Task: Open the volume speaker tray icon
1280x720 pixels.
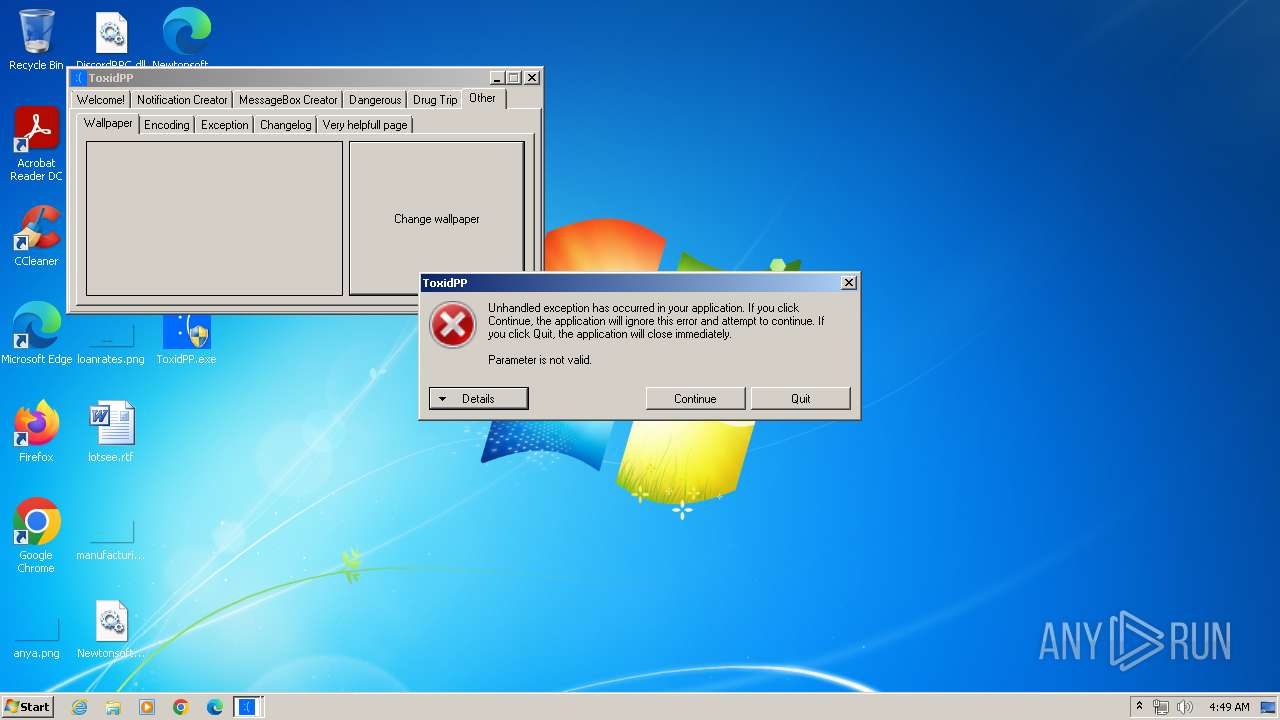Action: [x=1185, y=707]
